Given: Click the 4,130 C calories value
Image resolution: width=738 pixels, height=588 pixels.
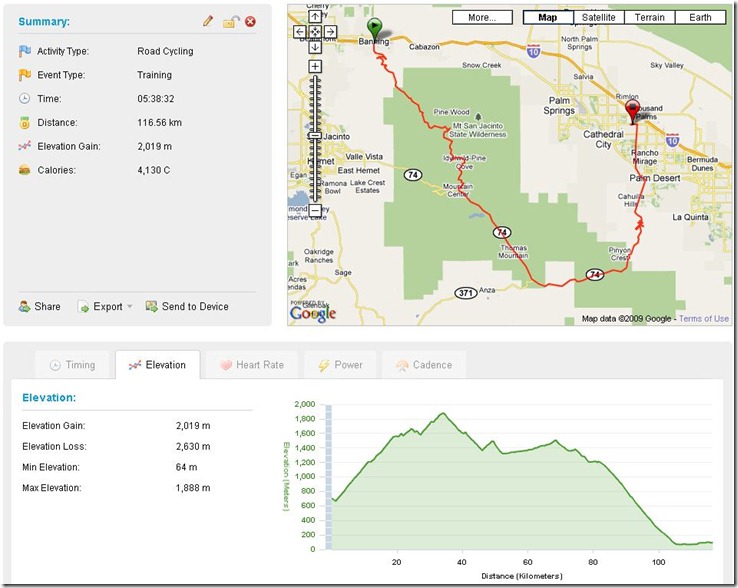Looking at the screenshot, I should pos(154,170).
